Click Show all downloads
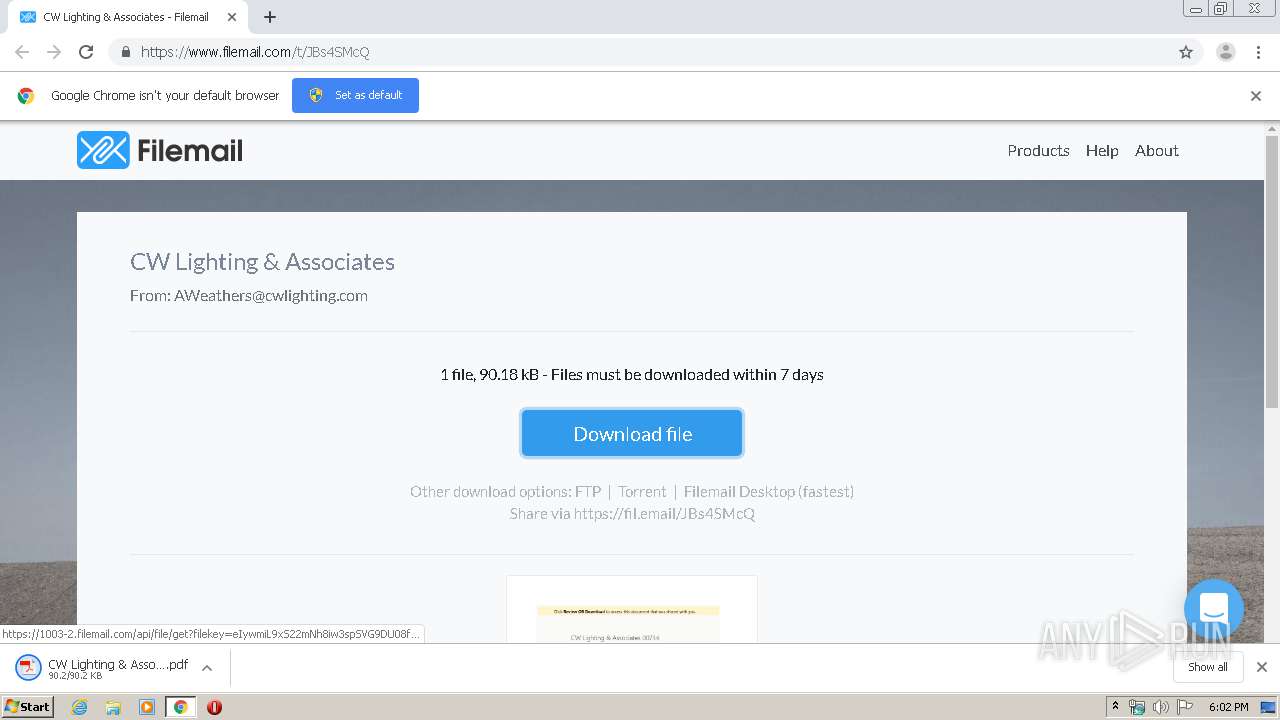The height and width of the screenshot is (720, 1280). [x=1208, y=667]
